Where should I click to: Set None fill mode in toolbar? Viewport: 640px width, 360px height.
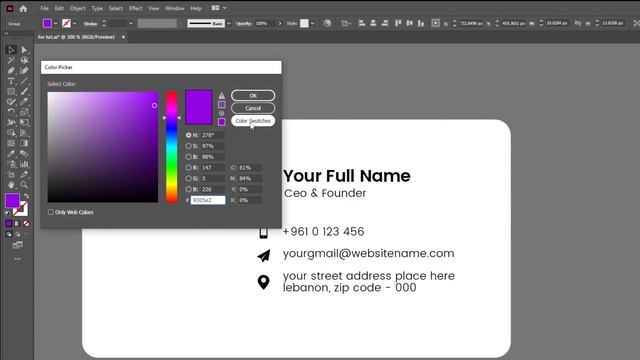point(26,223)
